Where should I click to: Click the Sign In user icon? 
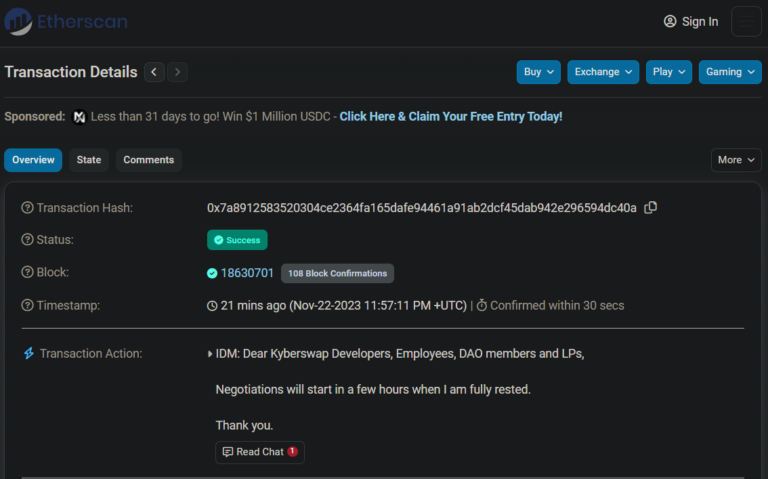pos(670,22)
